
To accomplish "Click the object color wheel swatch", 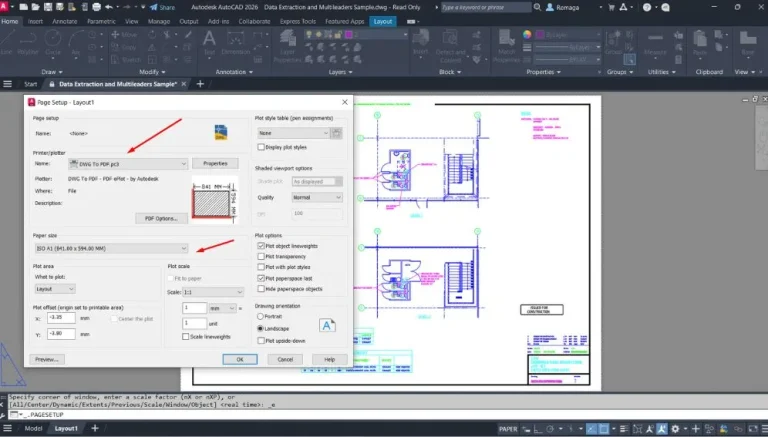I will [527, 35].
